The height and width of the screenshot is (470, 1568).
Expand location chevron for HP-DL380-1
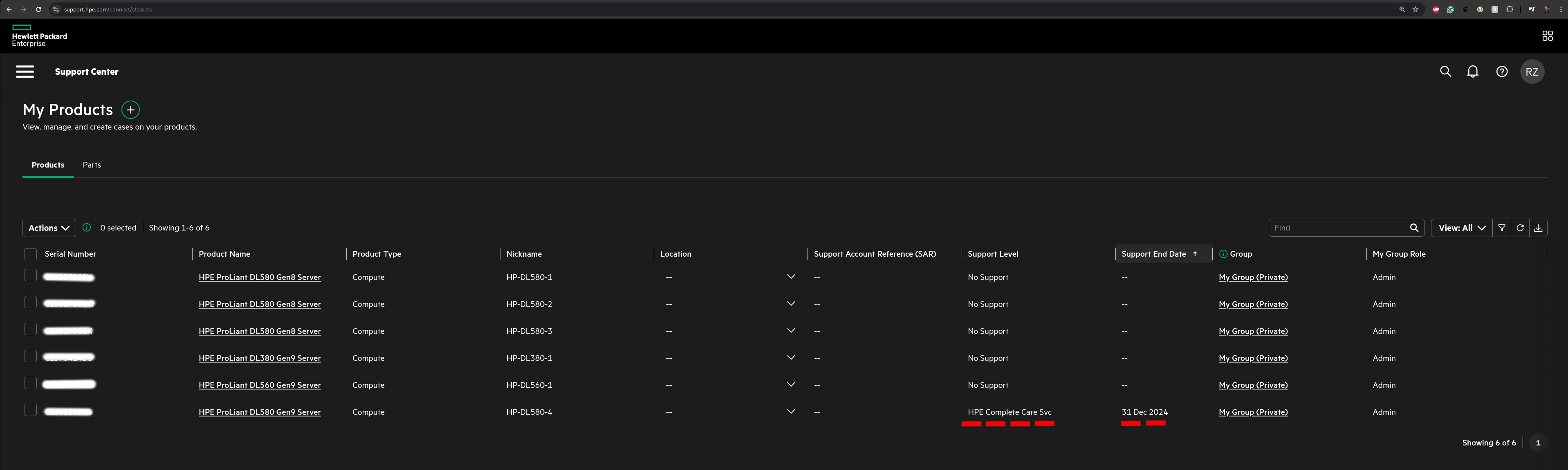(x=791, y=357)
